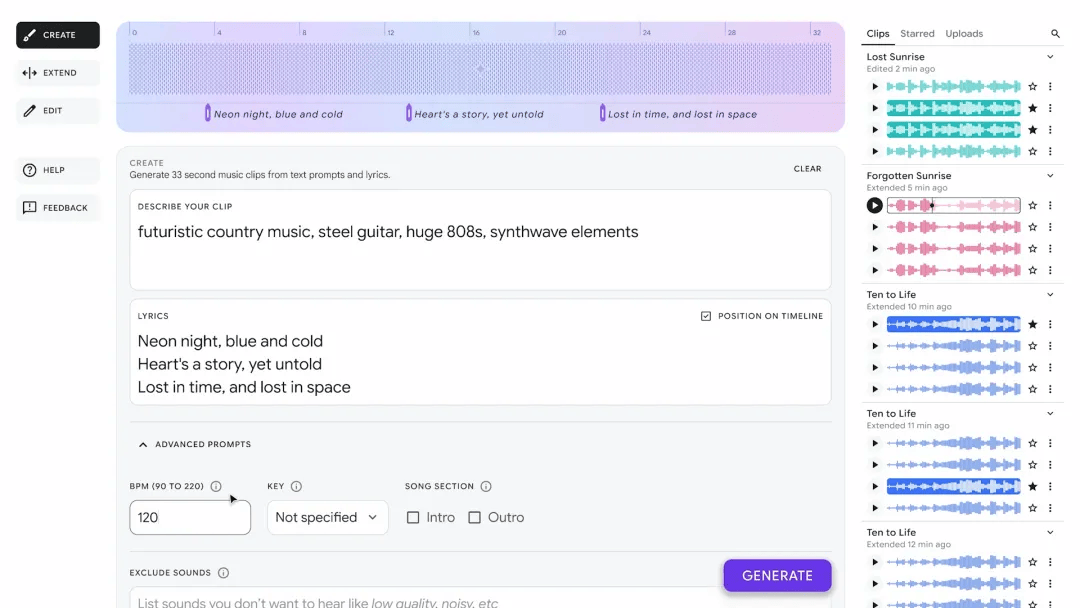Image resolution: width=1080 pixels, height=608 pixels.
Task: Click the playing Forgotten Sunrise clip play button
Action: [x=874, y=205]
